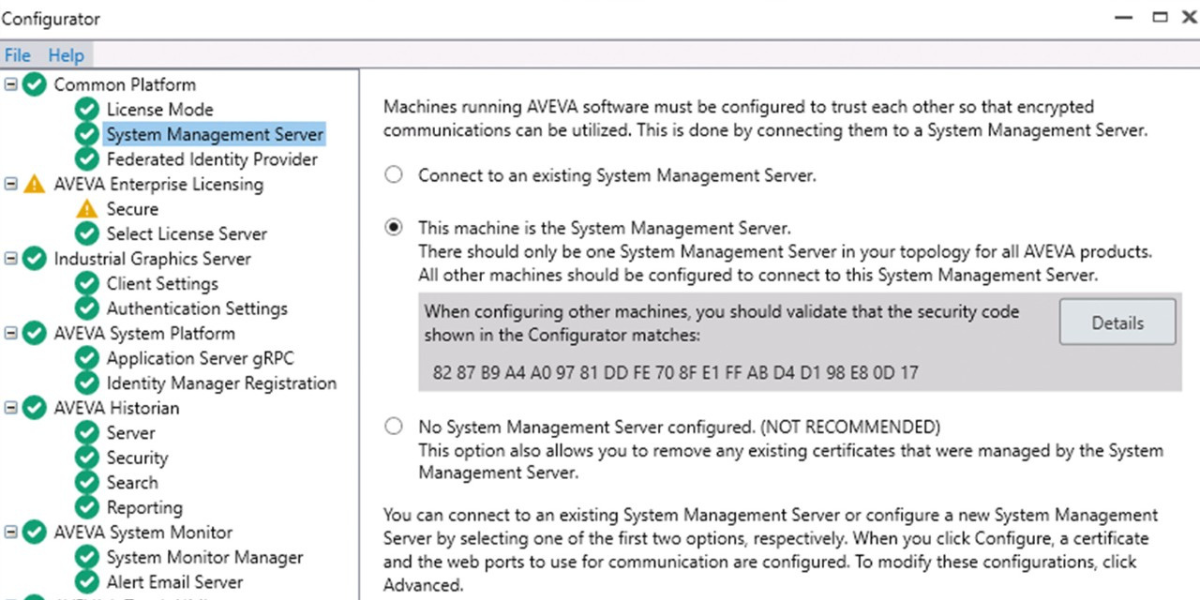Click the green check icon beside System Monitor Manager

[88, 557]
